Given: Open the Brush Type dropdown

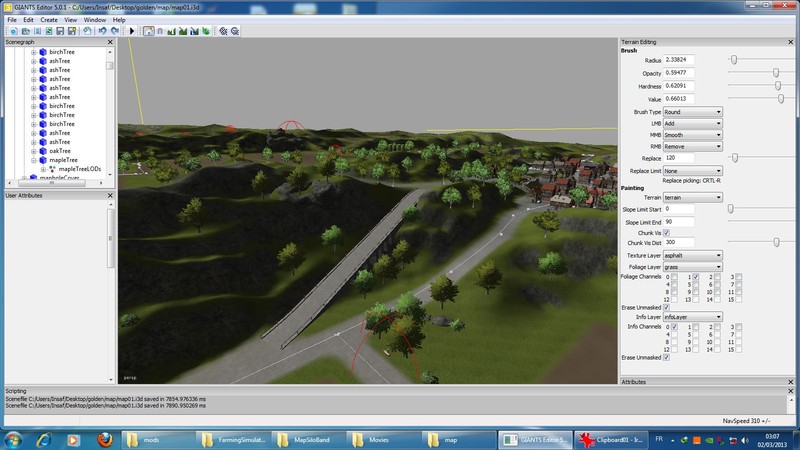Looking at the screenshot, I should pyautogui.click(x=692, y=112).
